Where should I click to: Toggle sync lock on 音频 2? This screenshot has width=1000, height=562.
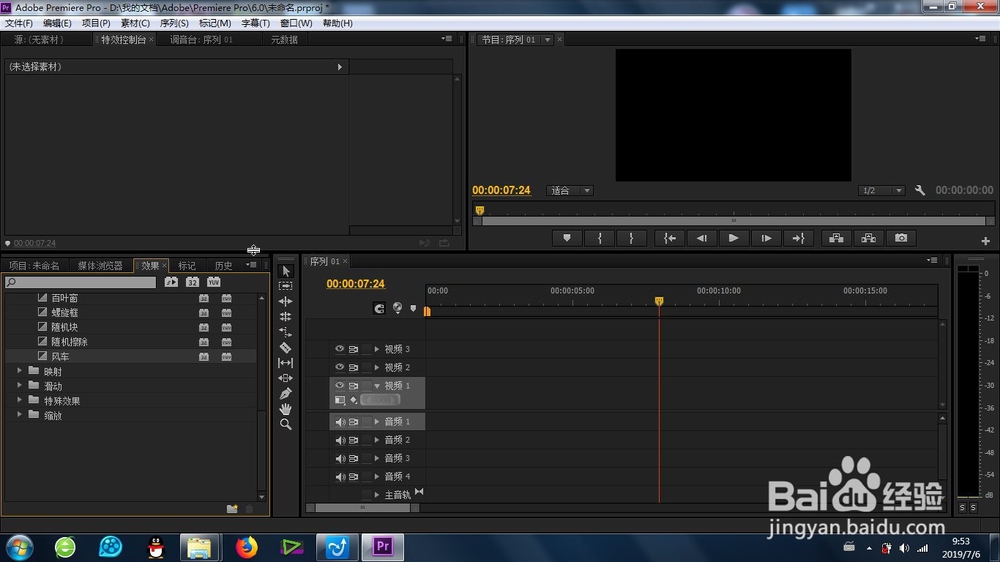tap(353, 440)
